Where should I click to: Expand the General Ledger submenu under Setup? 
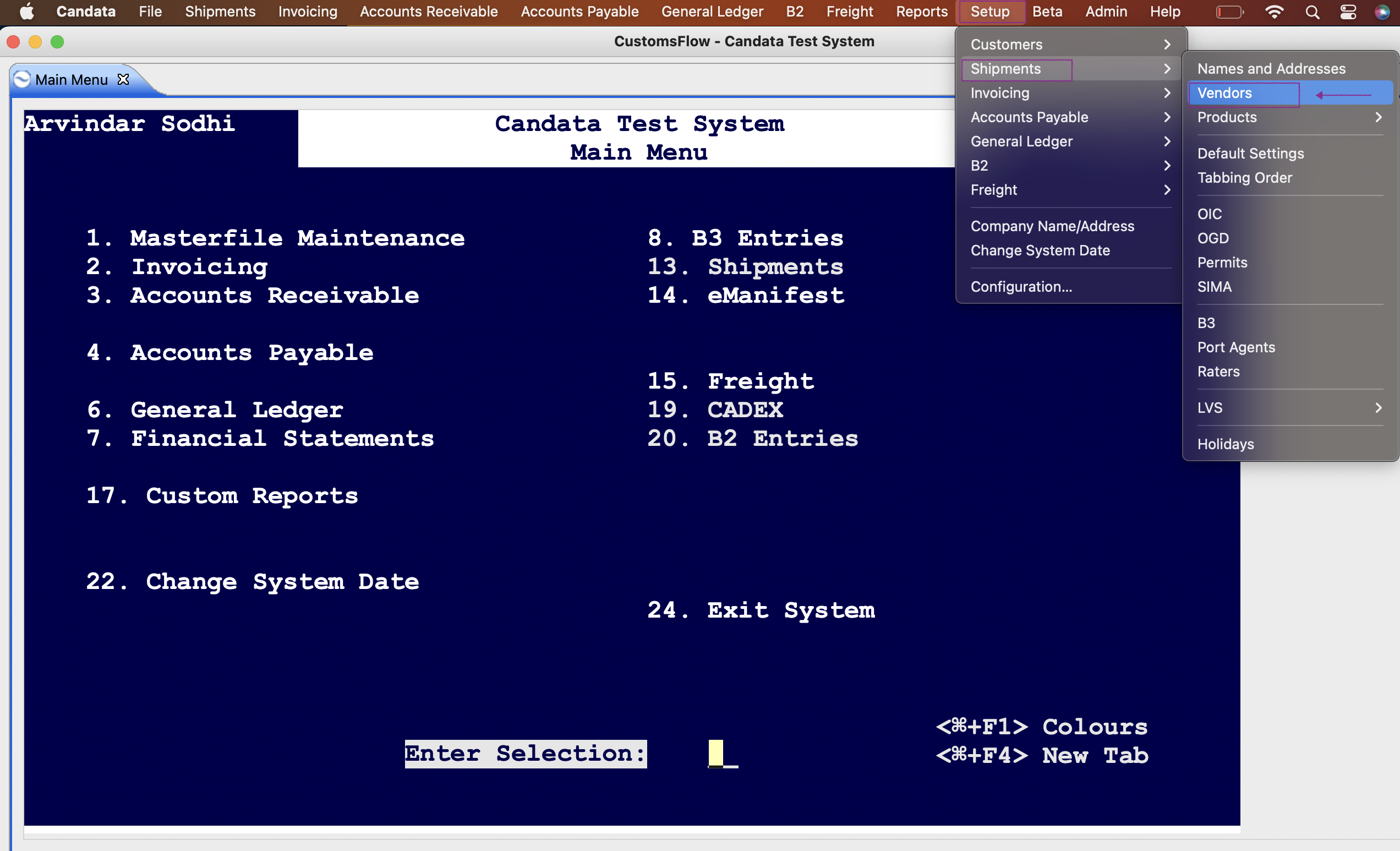click(1070, 141)
